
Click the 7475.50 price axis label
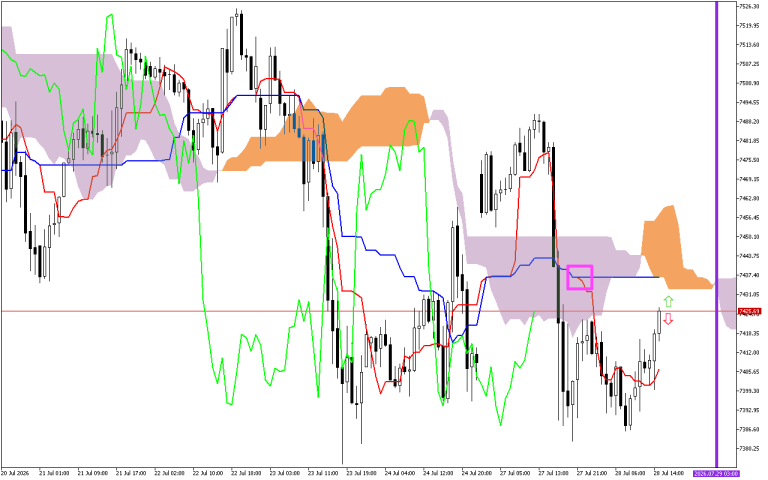tap(749, 160)
